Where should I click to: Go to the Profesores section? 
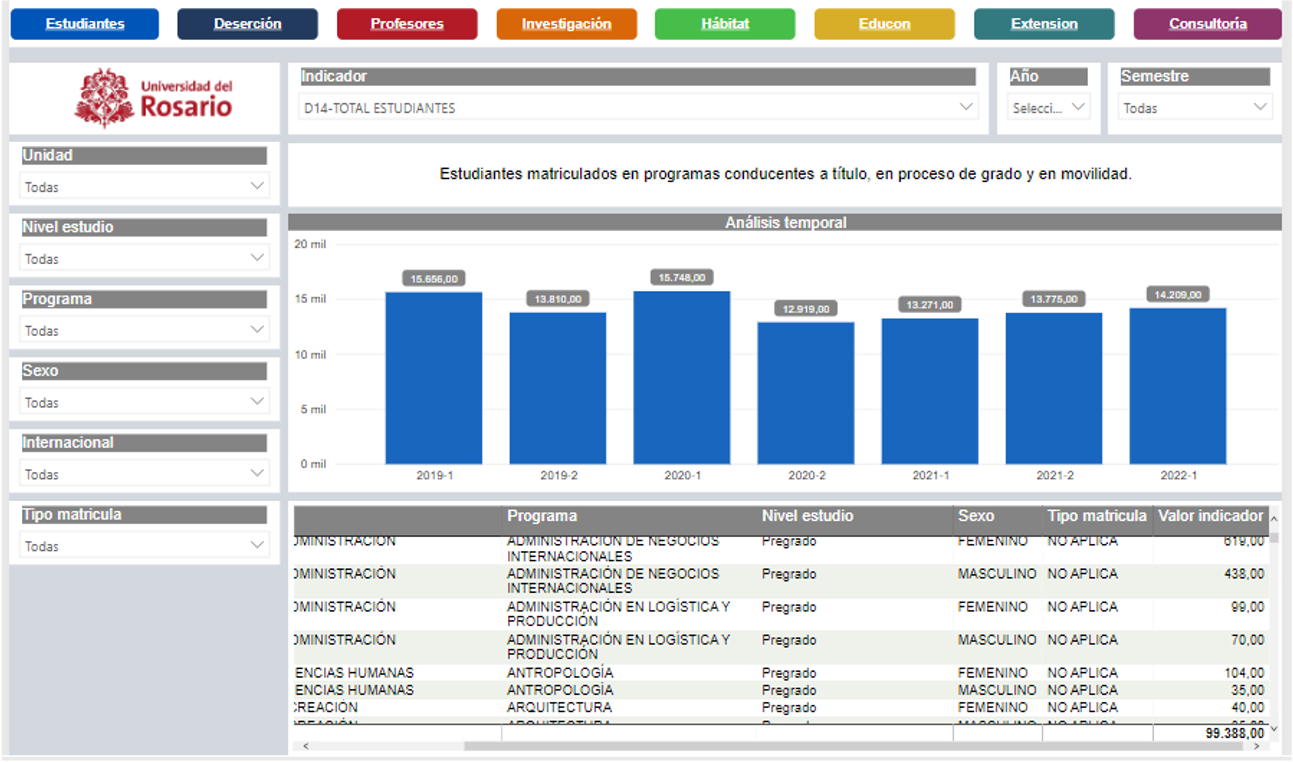[x=407, y=24]
